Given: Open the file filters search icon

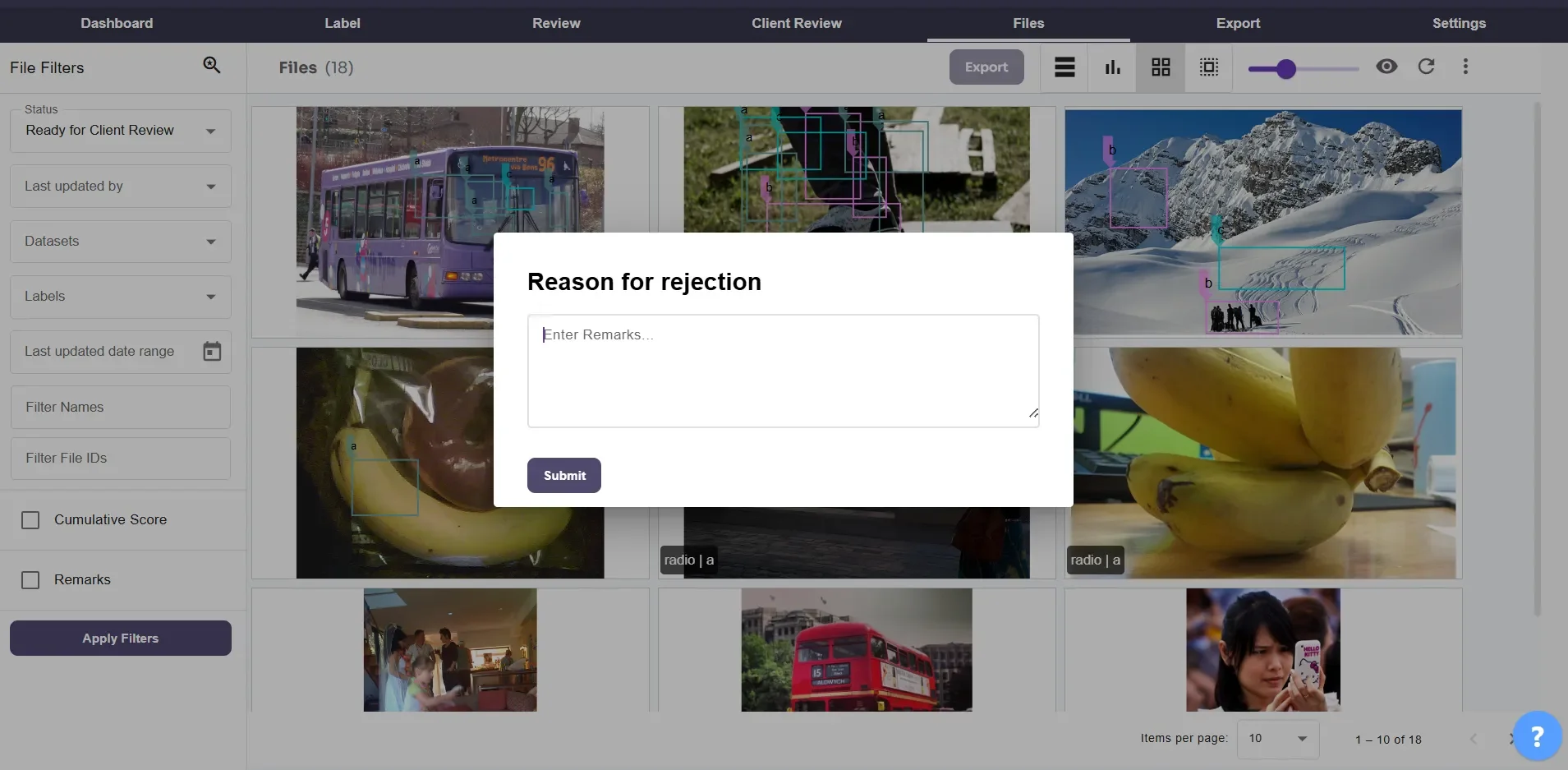Looking at the screenshot, I should 212,66.
